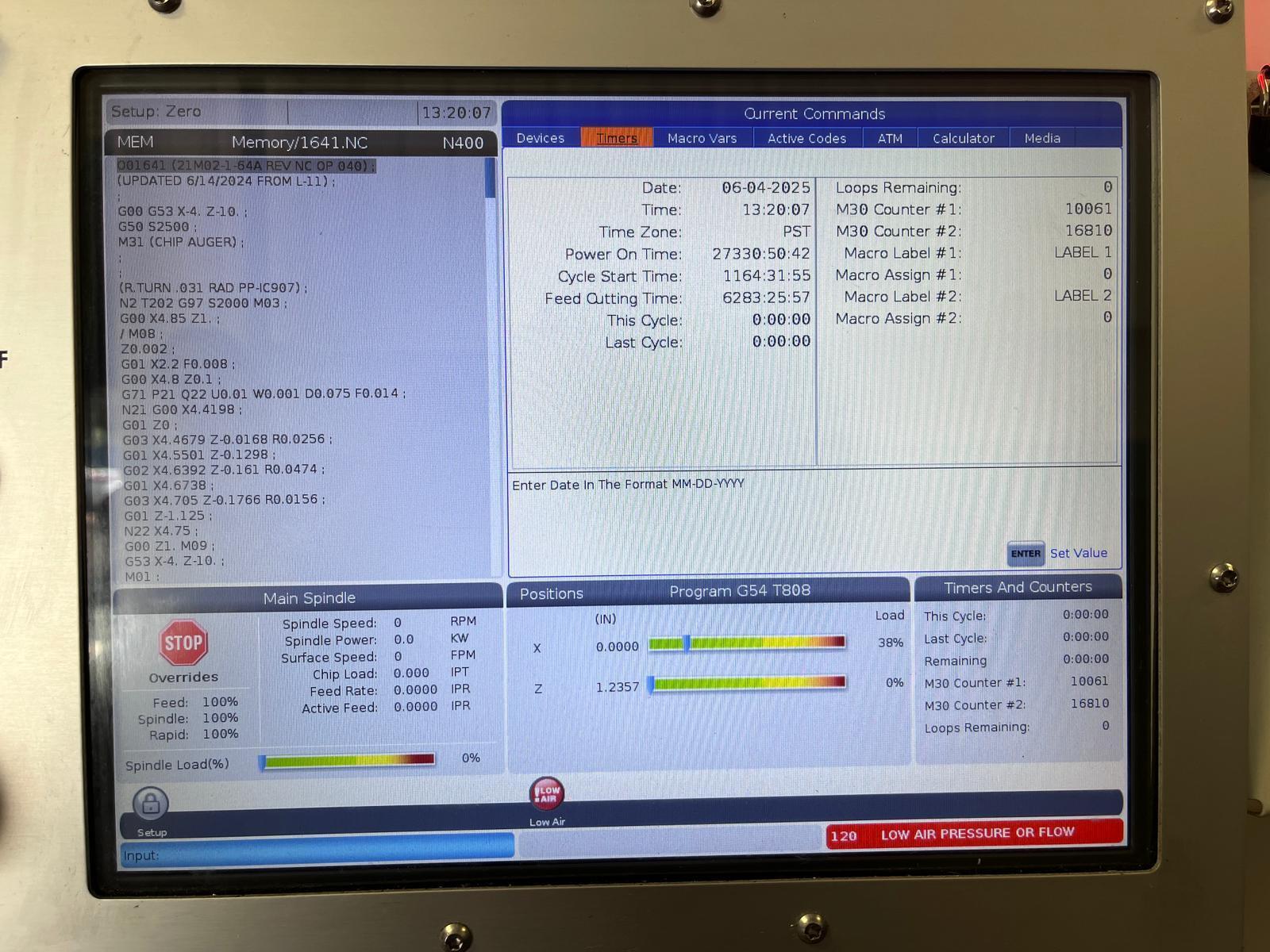Click the red Low Air Pressure alarm banner
Viewport: 1270px width, 952px height.
click(974, 834)
